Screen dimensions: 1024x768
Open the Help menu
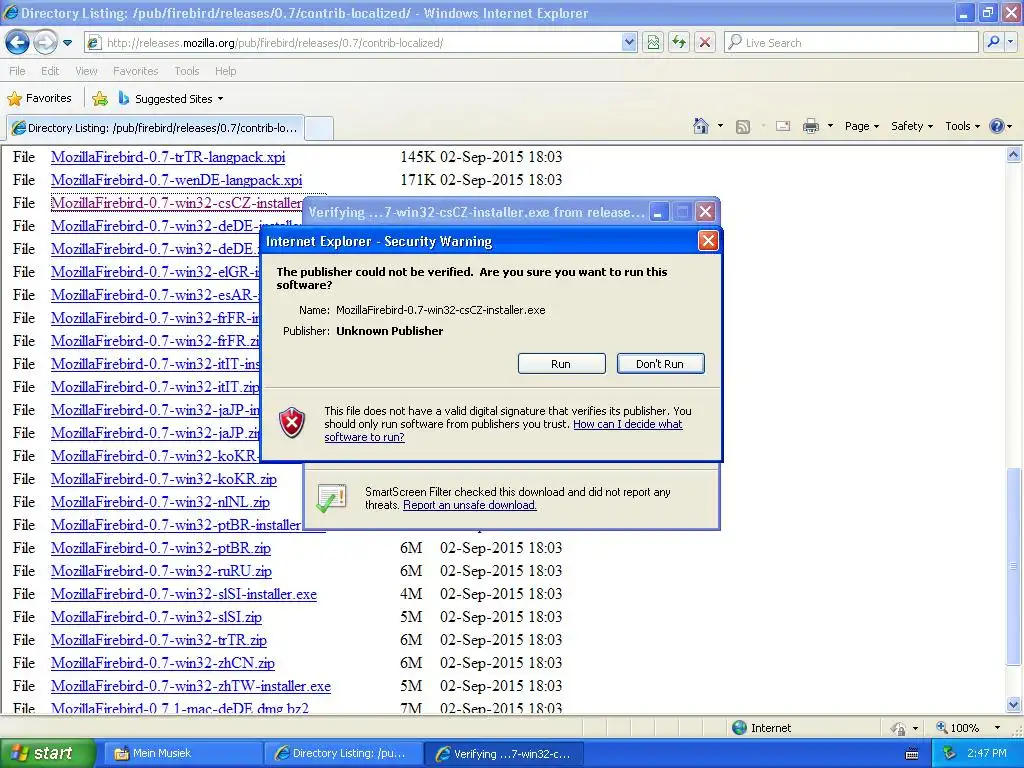click(225, 71)
